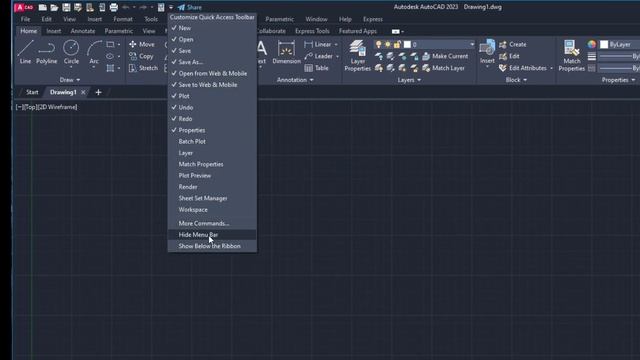This screenshot has height=360, width=640.
Task: Uncheck New in Quick Access menu
Action: 212,28
